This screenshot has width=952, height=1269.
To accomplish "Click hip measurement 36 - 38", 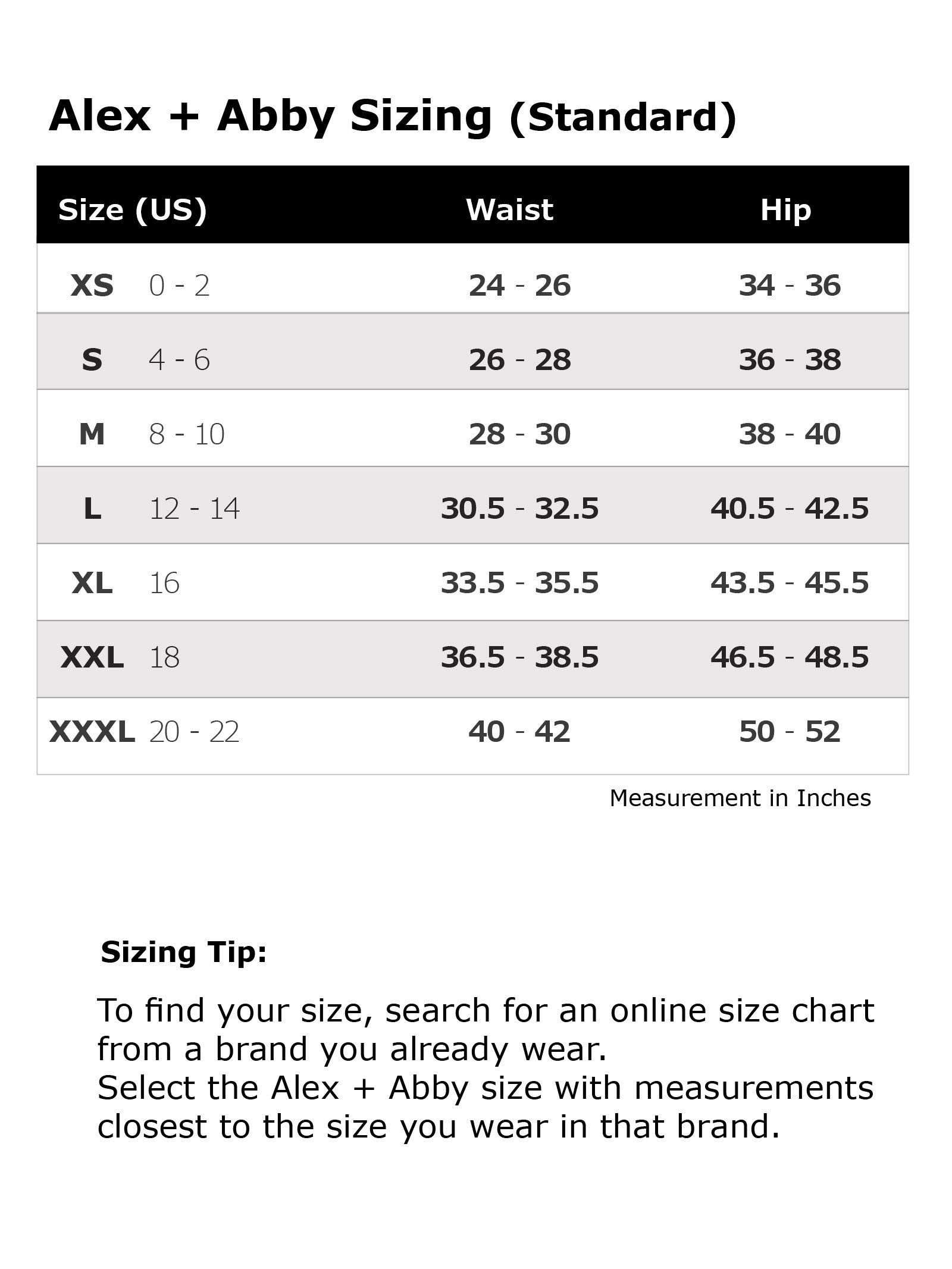I will [x=790, y=360].
